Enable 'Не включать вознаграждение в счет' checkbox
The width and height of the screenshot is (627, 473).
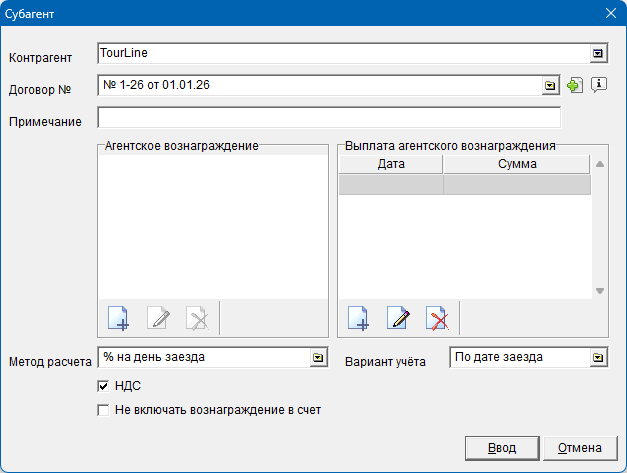pos(103,409)
